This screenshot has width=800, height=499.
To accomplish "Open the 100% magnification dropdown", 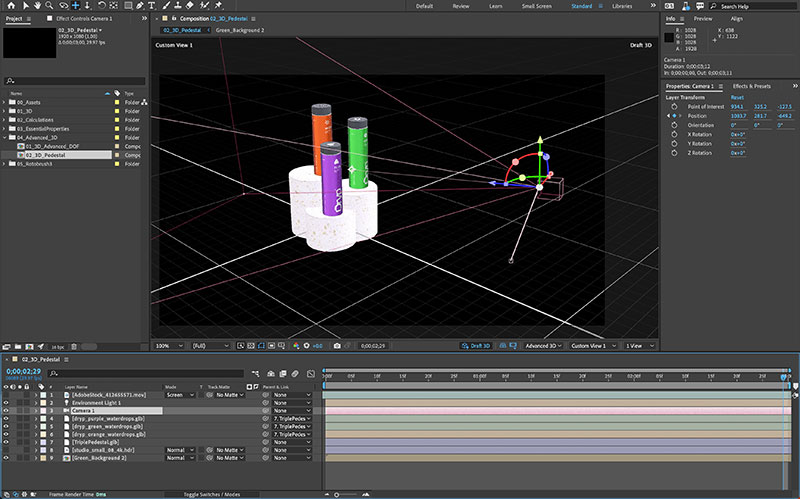I will click(169, 345).
